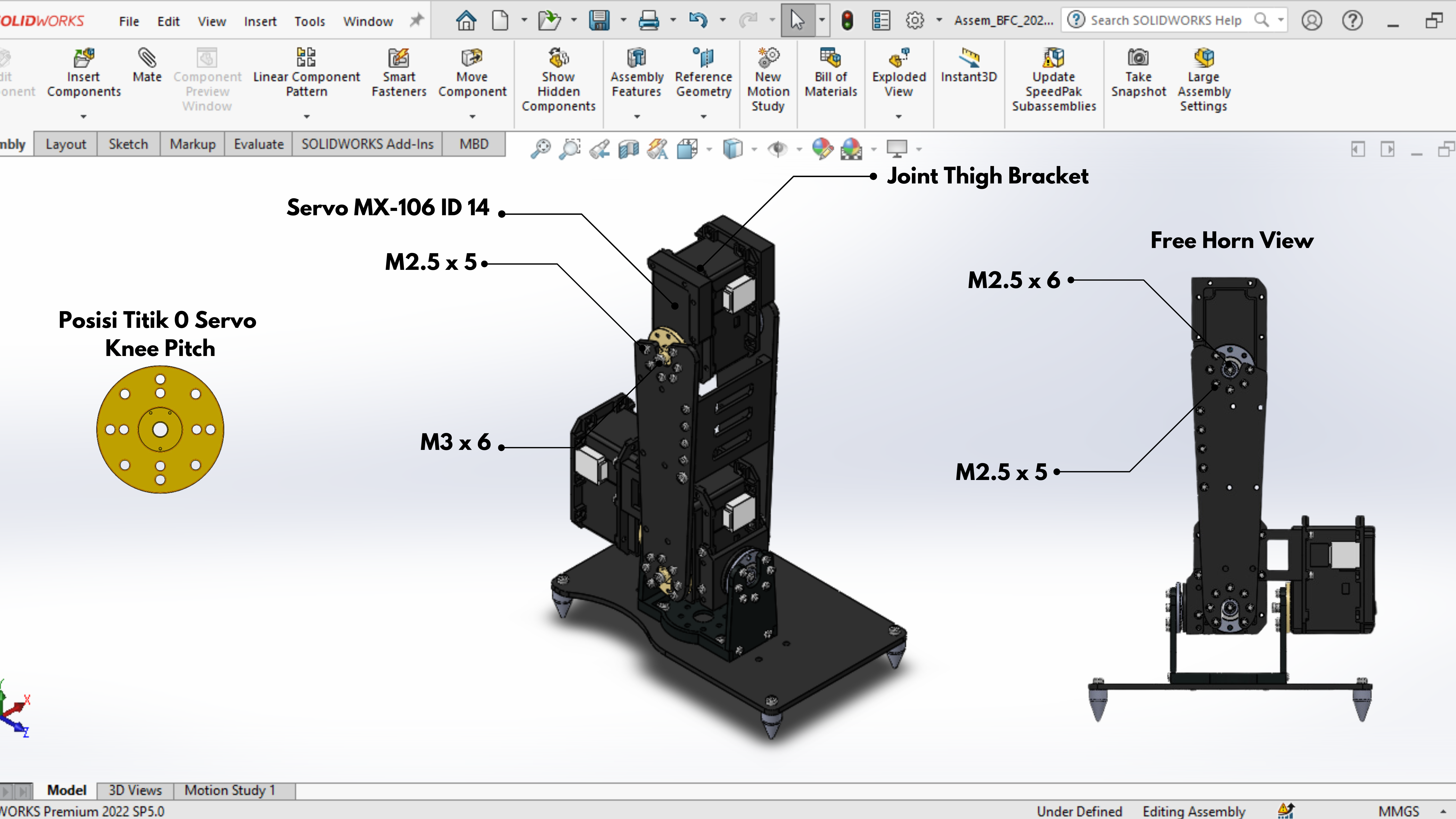
Task: Create an Exploded View
Action: point(899,72)
